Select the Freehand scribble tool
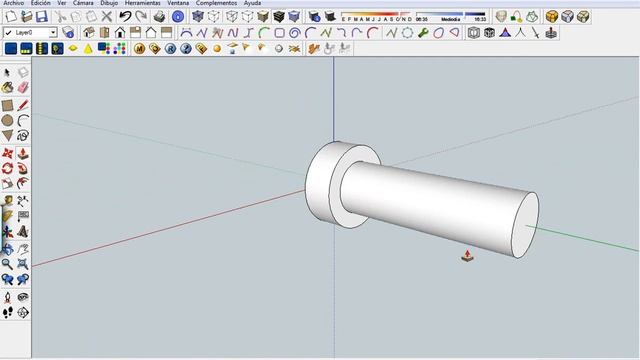 point(23,136)
